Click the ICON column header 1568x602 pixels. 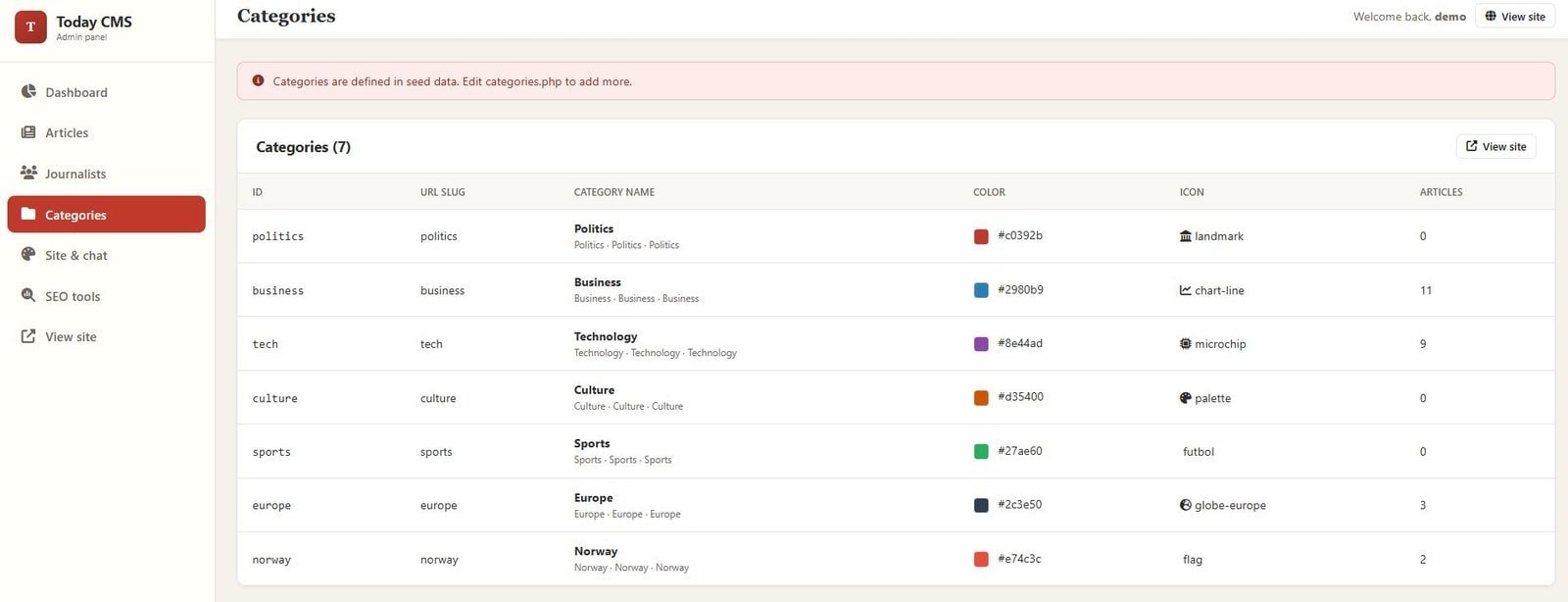[x=1192, y=192]
